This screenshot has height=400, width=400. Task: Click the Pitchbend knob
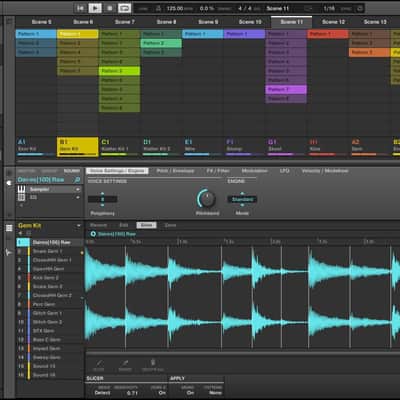pyautogui.click(x=207, y=199)
